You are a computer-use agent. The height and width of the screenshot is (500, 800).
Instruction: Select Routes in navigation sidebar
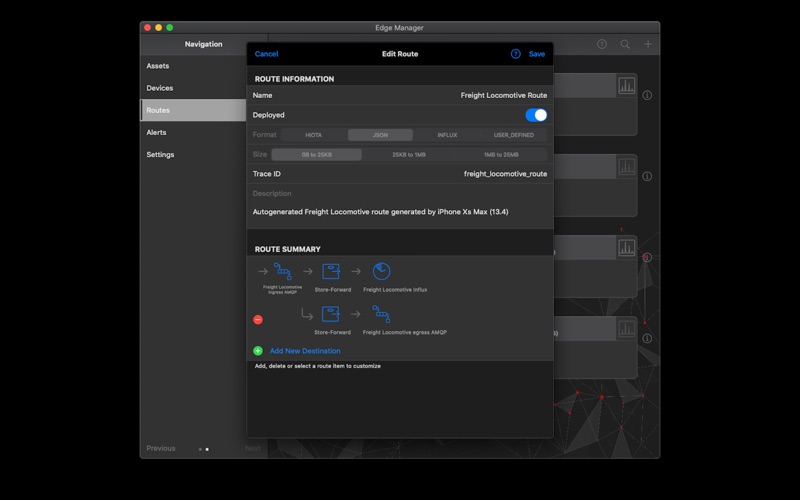pos(193,110)
